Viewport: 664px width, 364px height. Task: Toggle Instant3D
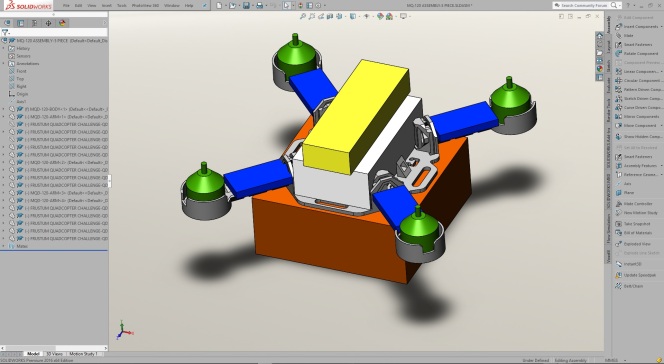point(628,264)
